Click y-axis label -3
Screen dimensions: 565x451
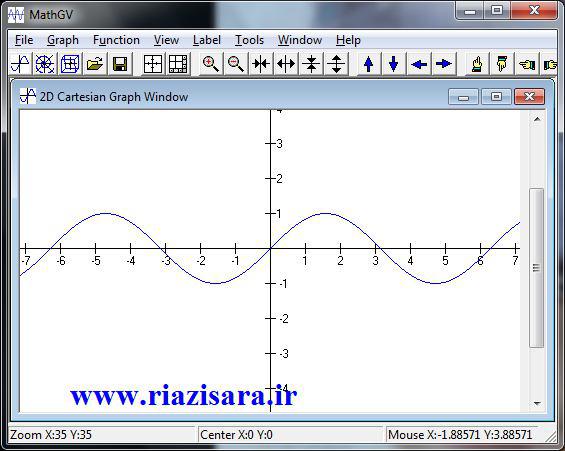(284, 354)
